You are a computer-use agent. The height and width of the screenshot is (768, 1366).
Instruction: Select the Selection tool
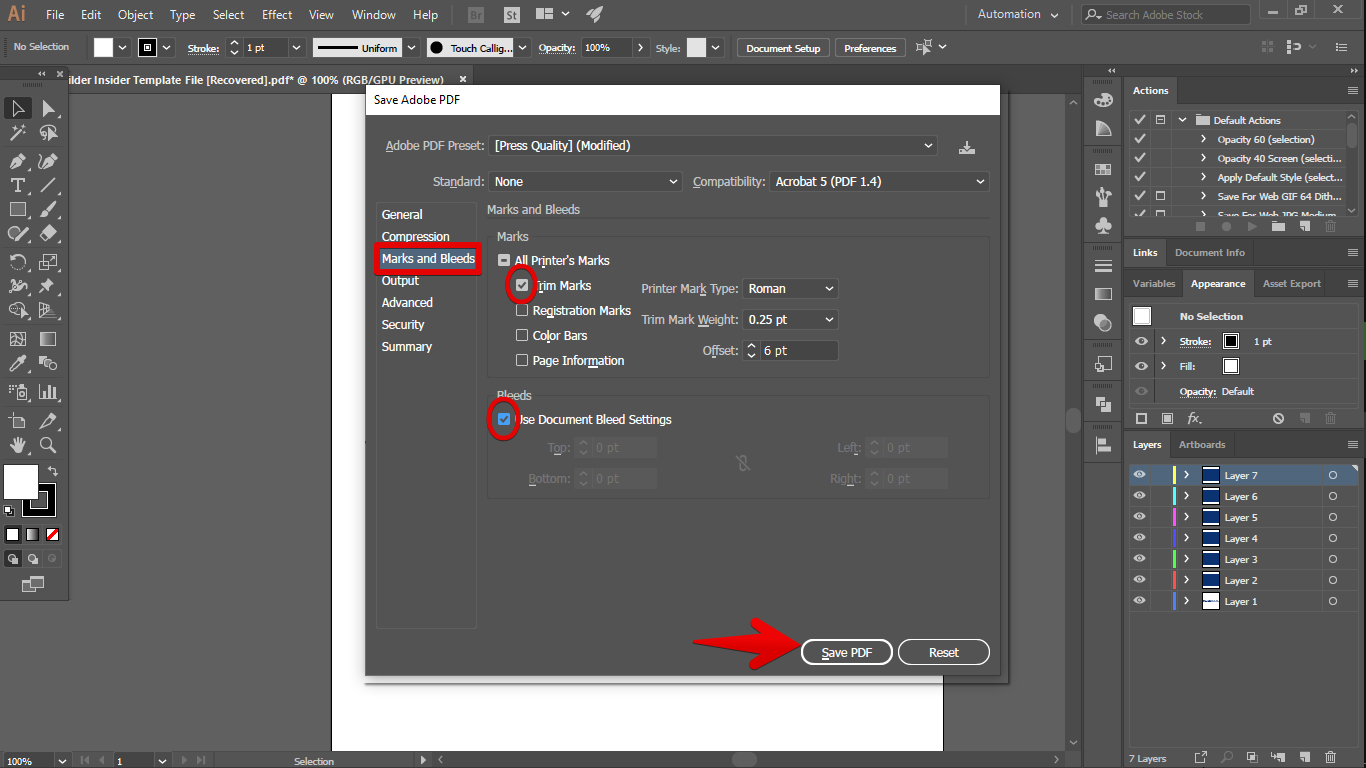[16, 108]
